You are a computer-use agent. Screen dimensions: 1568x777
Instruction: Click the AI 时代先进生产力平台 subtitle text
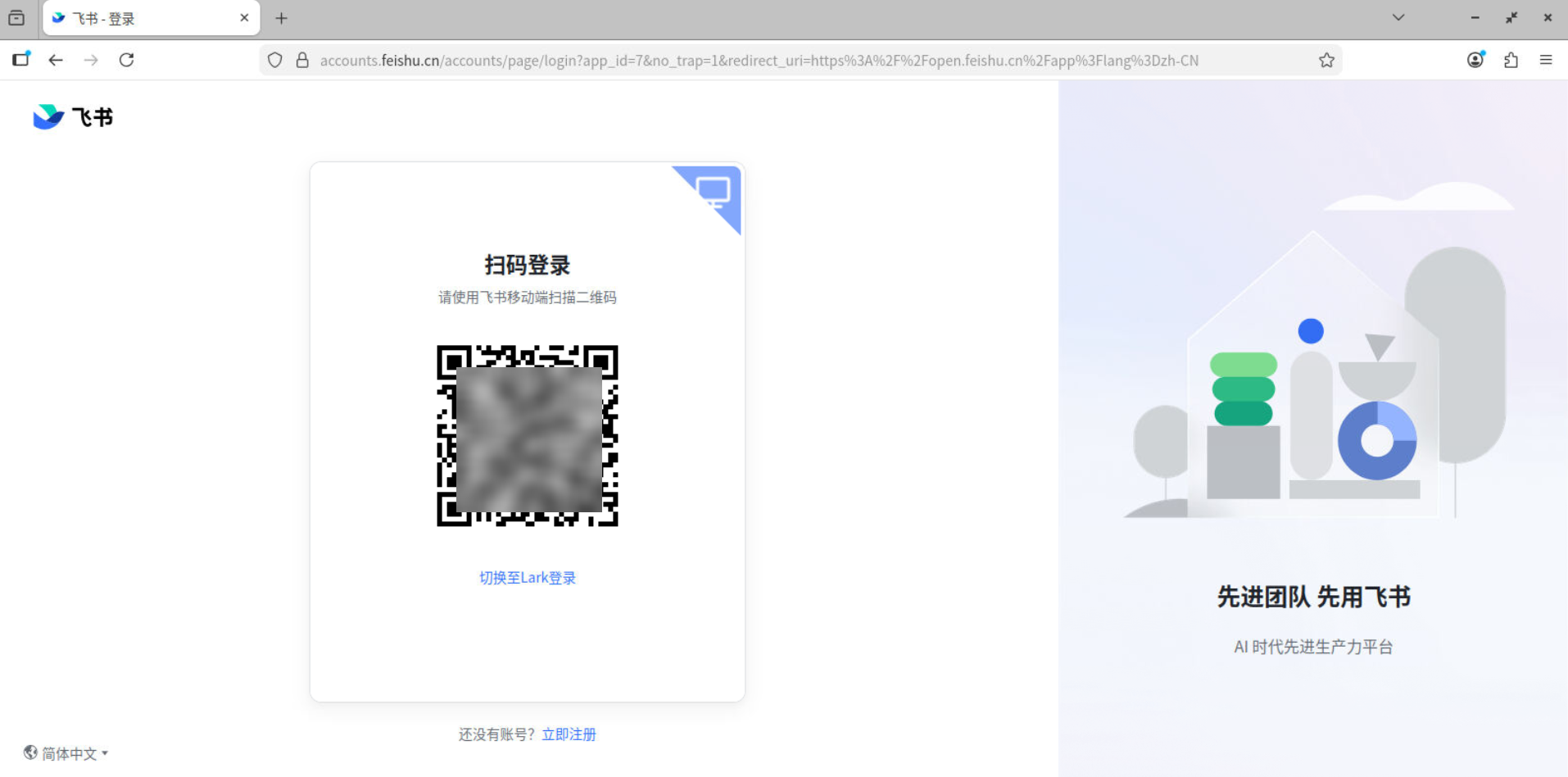point(1313,647)
